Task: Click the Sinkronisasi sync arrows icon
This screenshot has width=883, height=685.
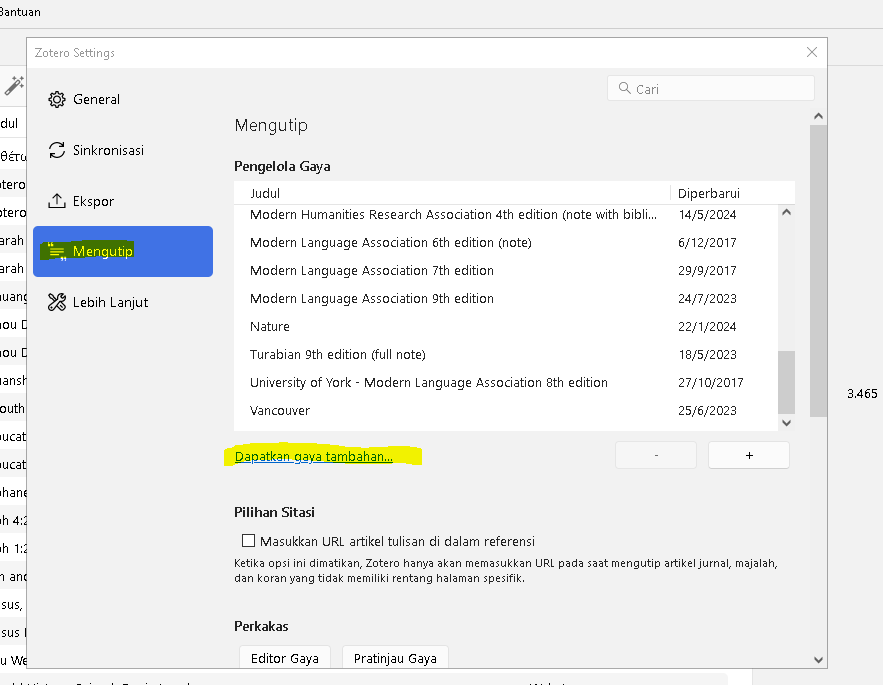Action: tap(56, 150)
